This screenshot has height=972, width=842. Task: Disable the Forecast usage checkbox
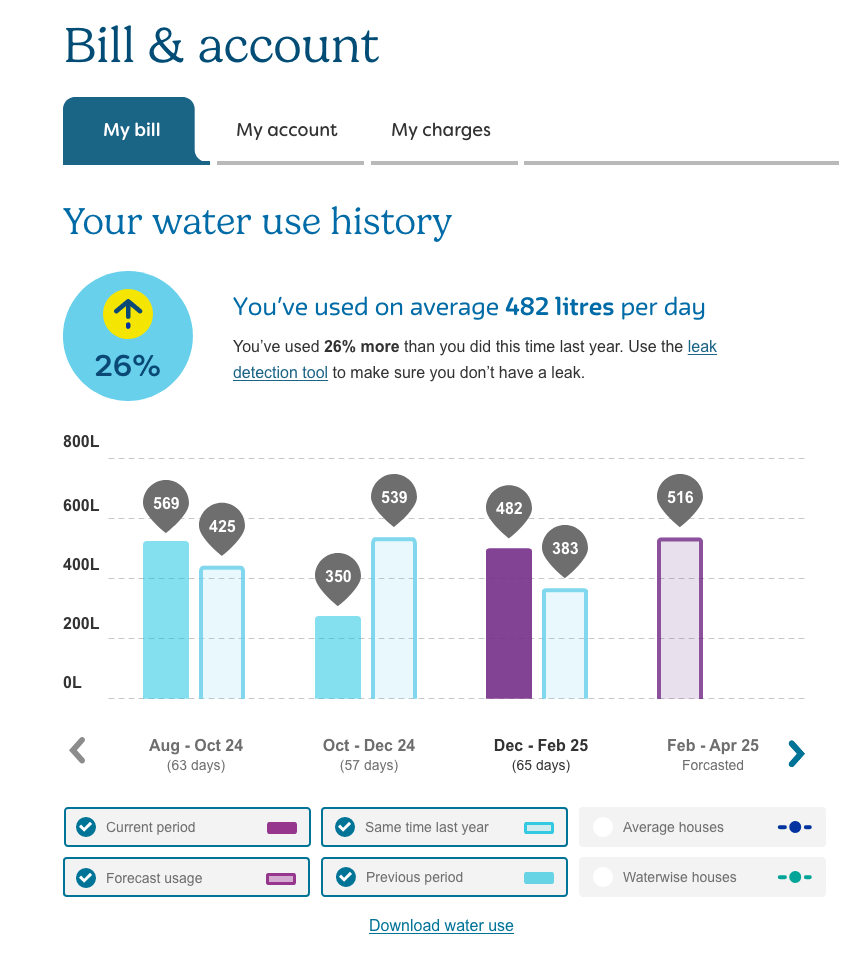87,878
